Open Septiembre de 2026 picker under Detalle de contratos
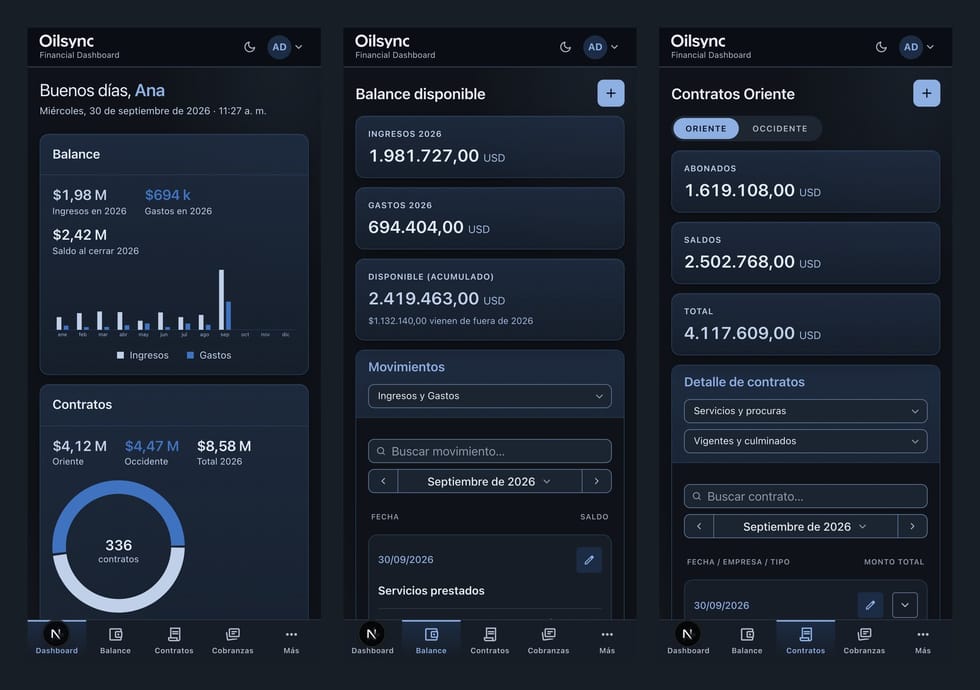This screenshot has height=690, width=980. (805, 526)
